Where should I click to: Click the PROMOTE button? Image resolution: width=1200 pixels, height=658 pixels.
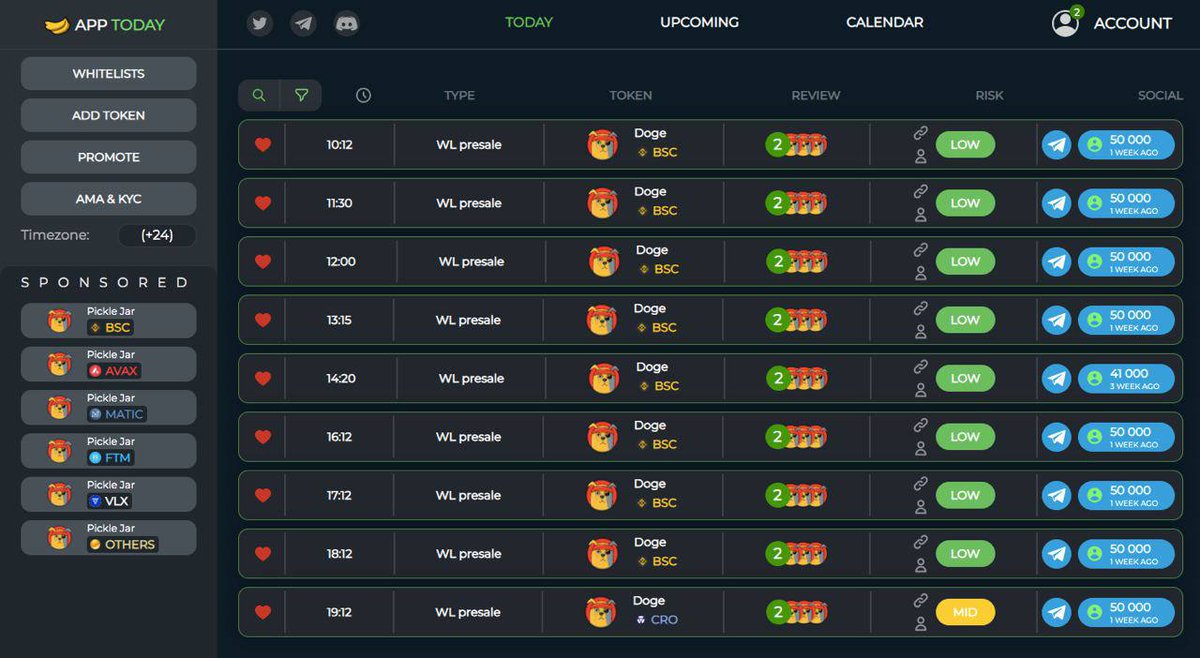coord(108,157)
